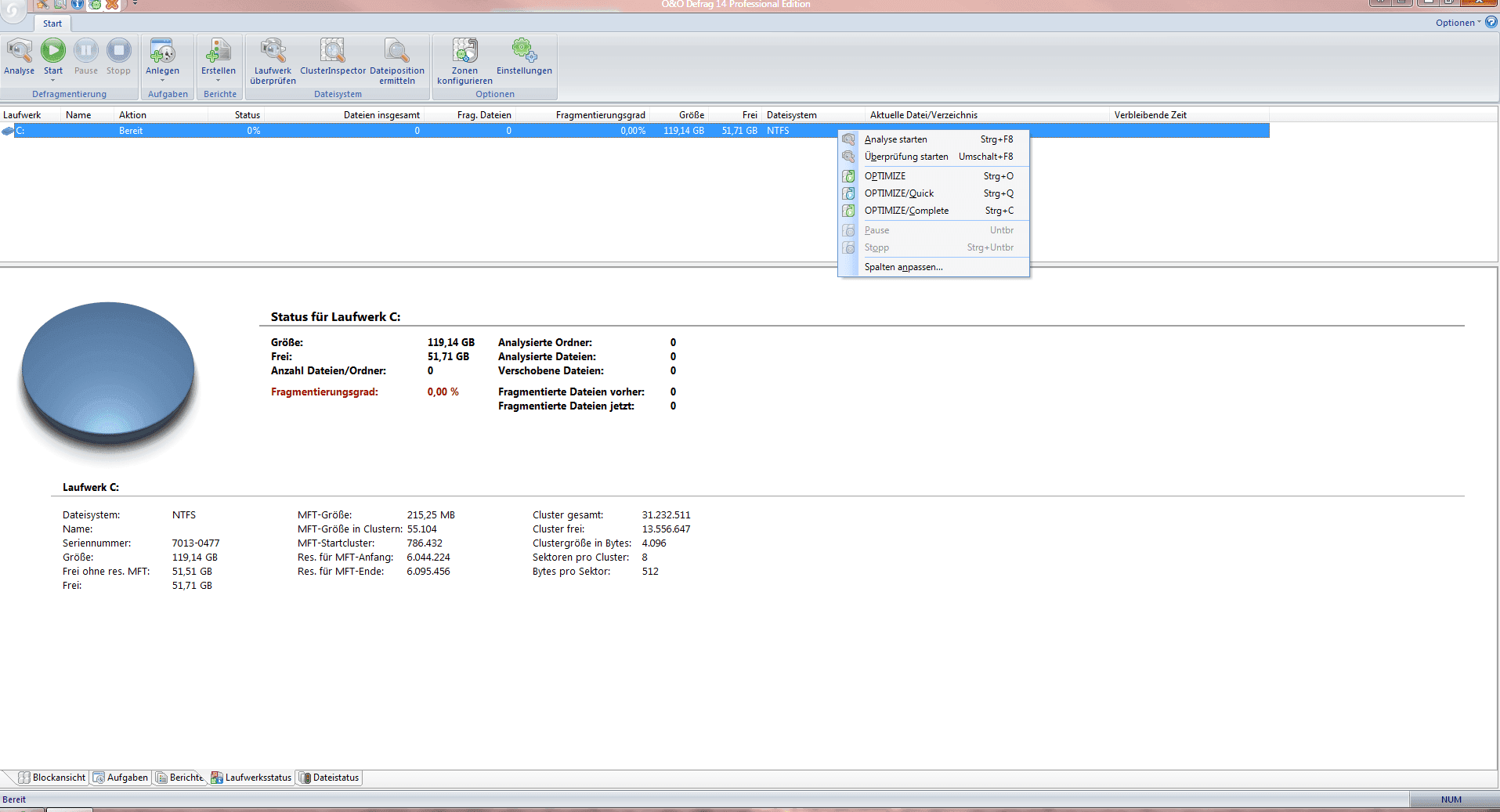Screen dimensions: 1500x812
Task: Click the O&O application orb button
Action: pyautogui.click(x=13, y=9)
